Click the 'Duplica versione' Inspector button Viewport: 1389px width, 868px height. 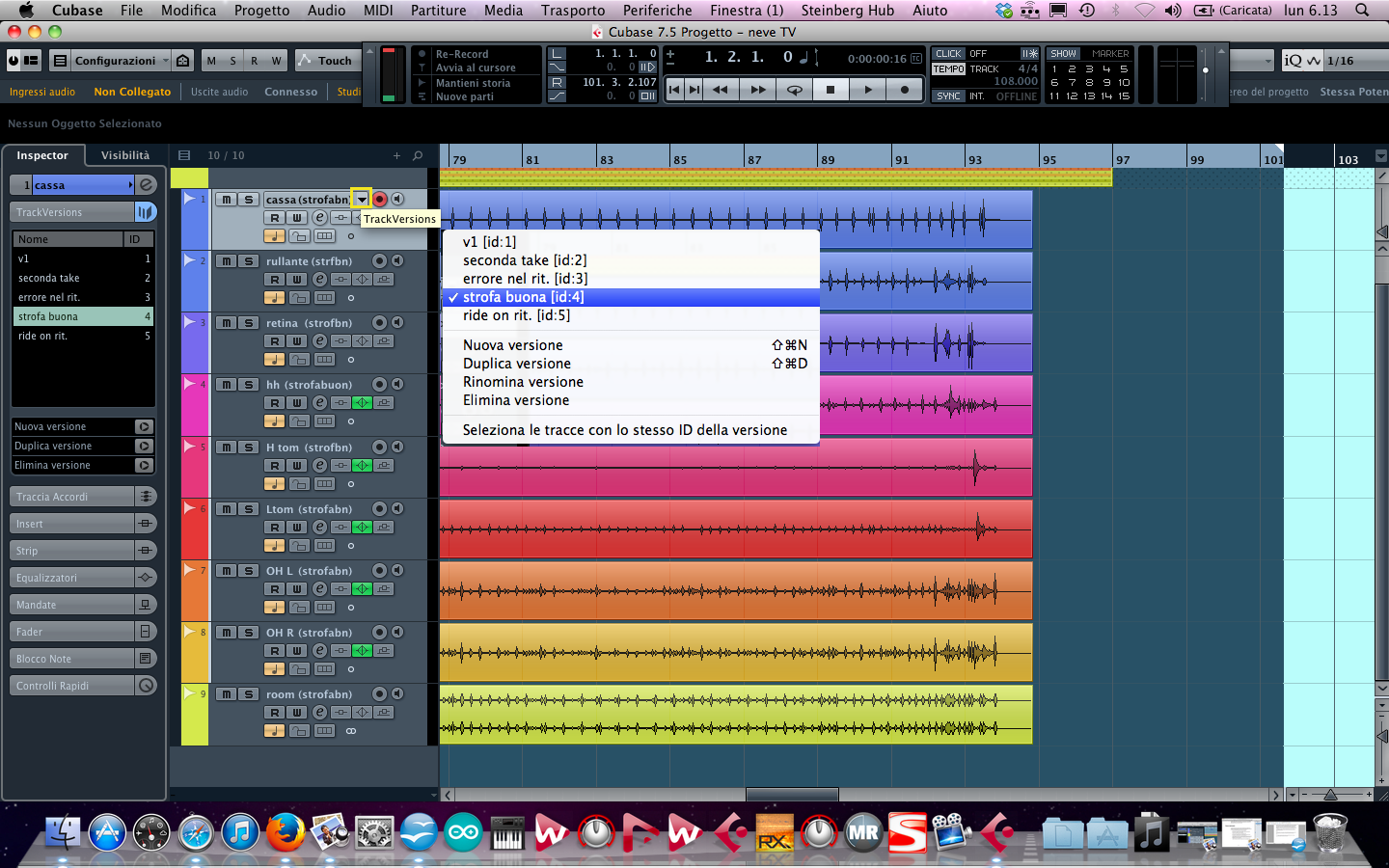point(83,446)
